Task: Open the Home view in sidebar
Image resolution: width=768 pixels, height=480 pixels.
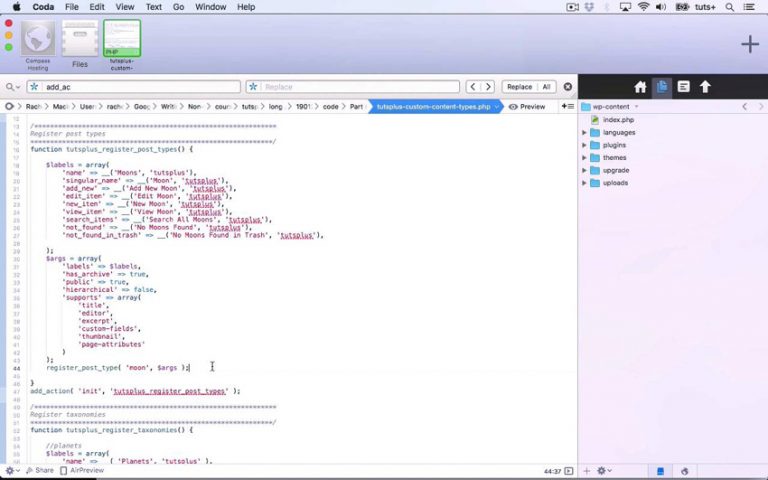Action: (640, 87)
